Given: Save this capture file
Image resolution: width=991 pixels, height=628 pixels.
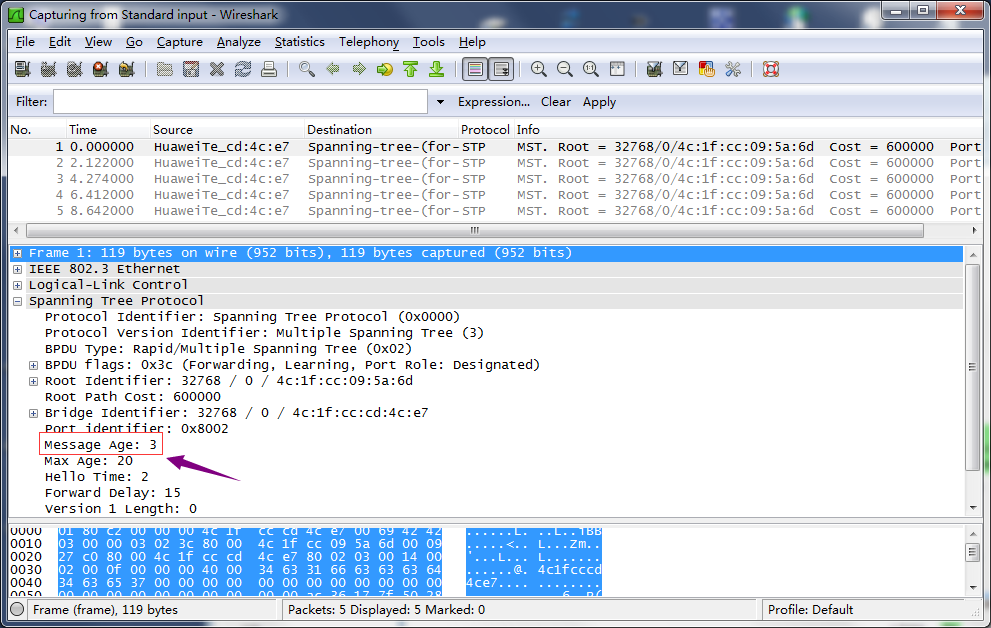Looking at the screenshot, I should click(x=191, y=69).
